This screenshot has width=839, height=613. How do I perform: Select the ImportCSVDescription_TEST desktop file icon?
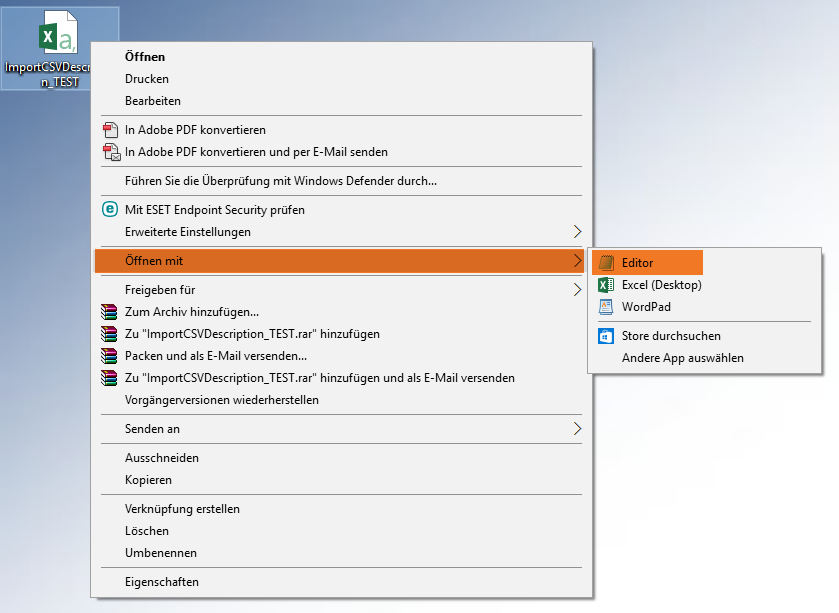click(x=59, y=33)
